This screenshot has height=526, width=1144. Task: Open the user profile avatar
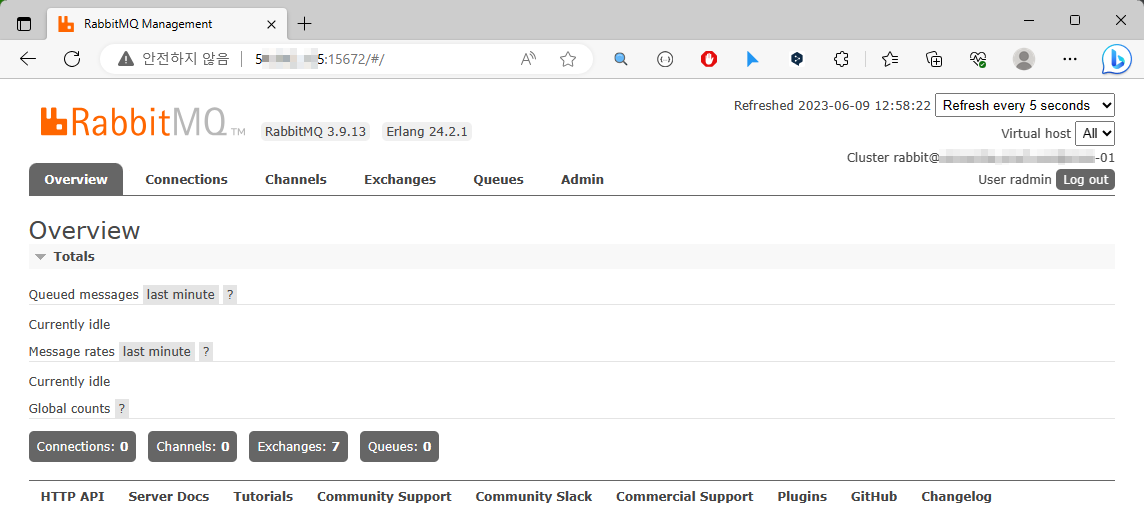(x=1024, y=59)
